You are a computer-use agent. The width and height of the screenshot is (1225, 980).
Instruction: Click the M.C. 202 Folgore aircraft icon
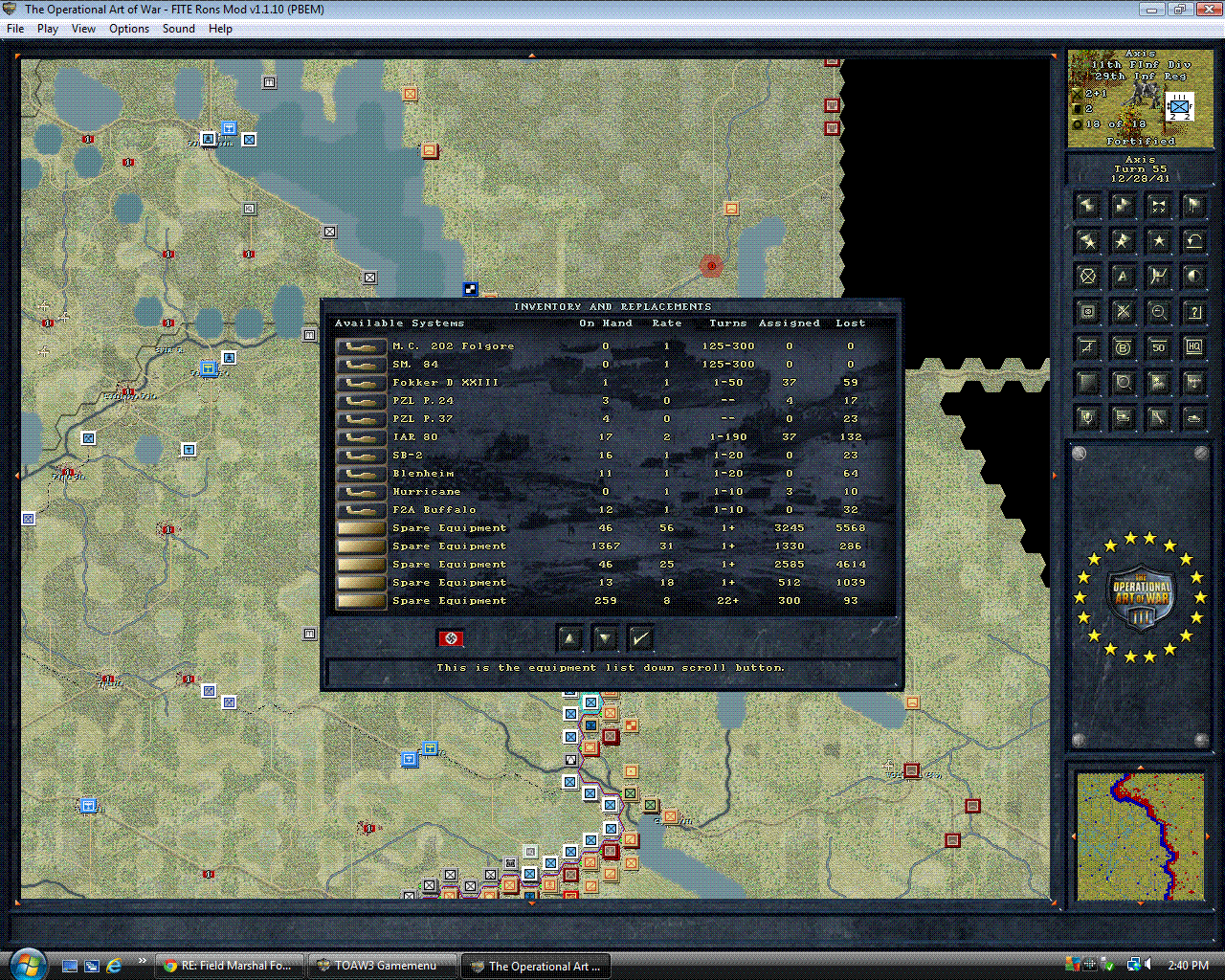361,346
